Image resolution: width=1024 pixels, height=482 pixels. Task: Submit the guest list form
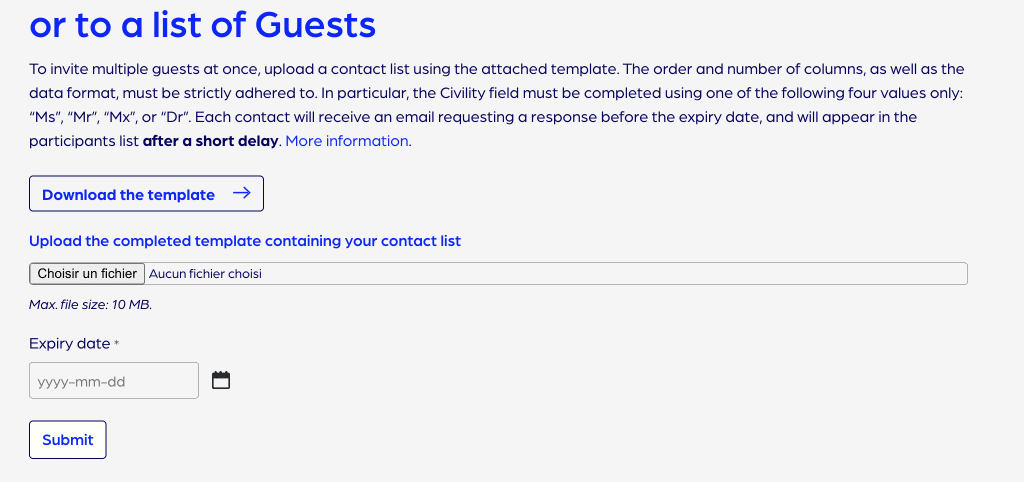68,440
